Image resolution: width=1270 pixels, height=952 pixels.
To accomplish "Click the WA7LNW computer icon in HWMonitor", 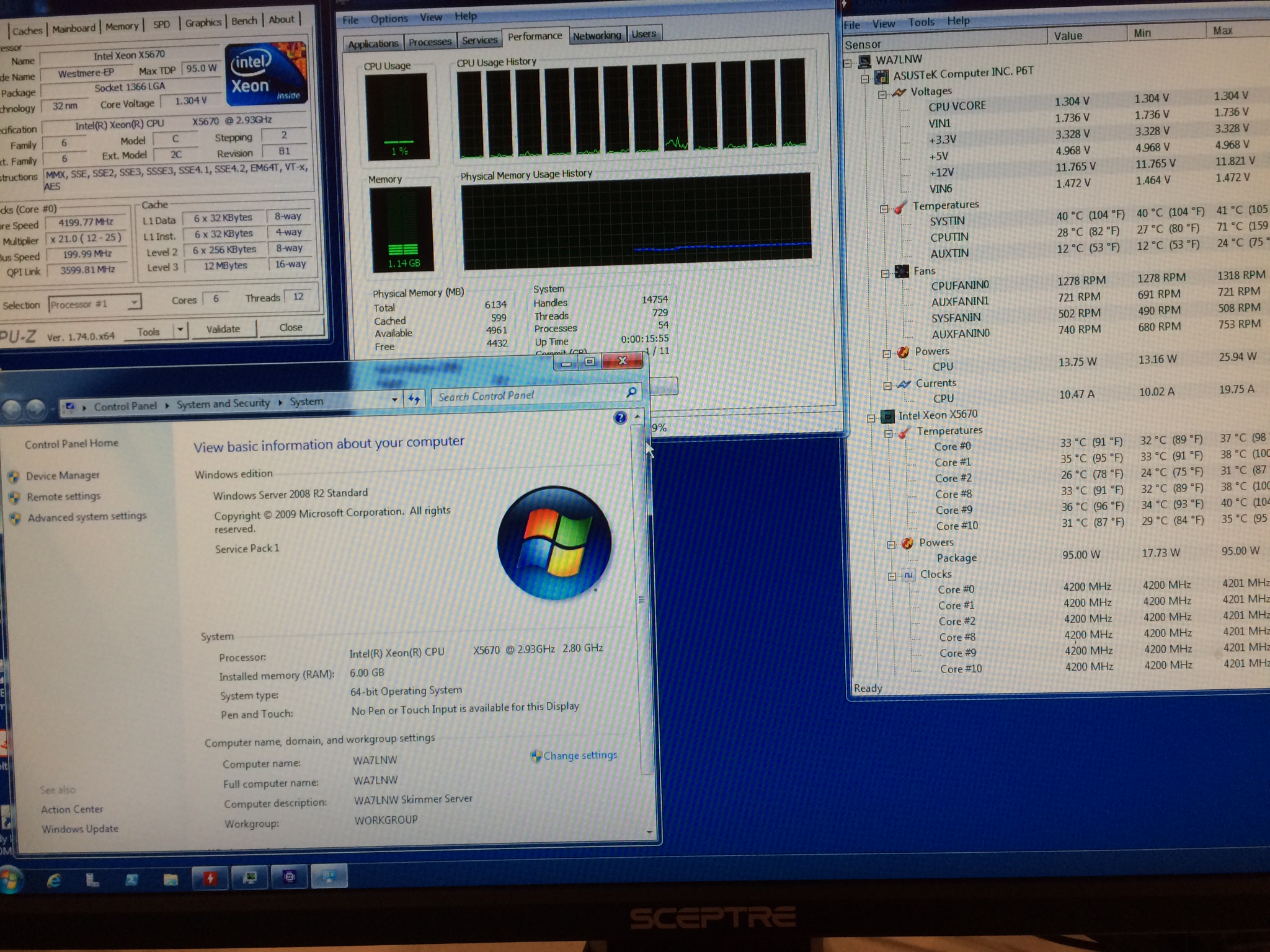I will coord(864,61).
